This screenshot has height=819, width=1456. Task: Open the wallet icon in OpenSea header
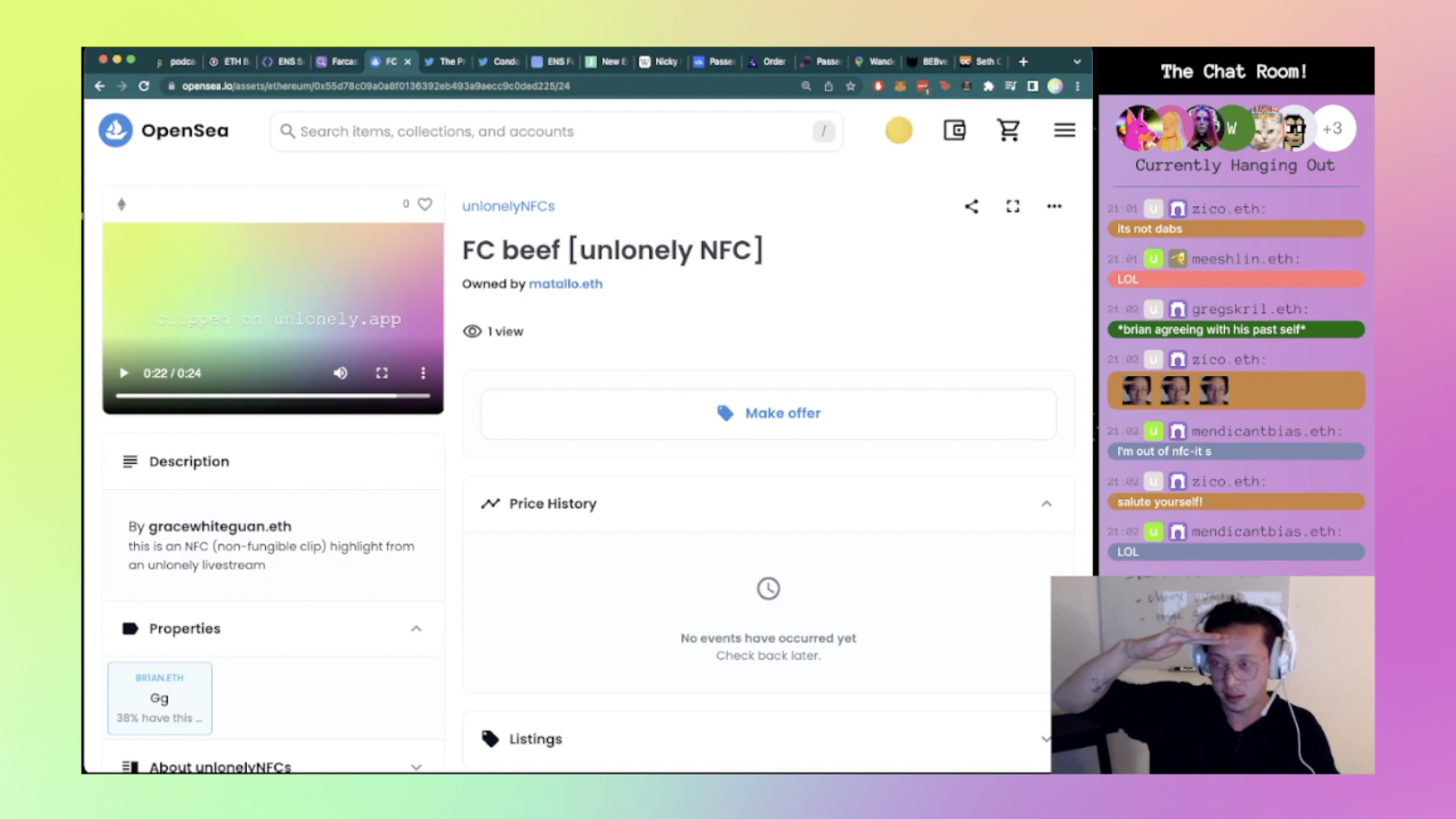click(954, 130)
